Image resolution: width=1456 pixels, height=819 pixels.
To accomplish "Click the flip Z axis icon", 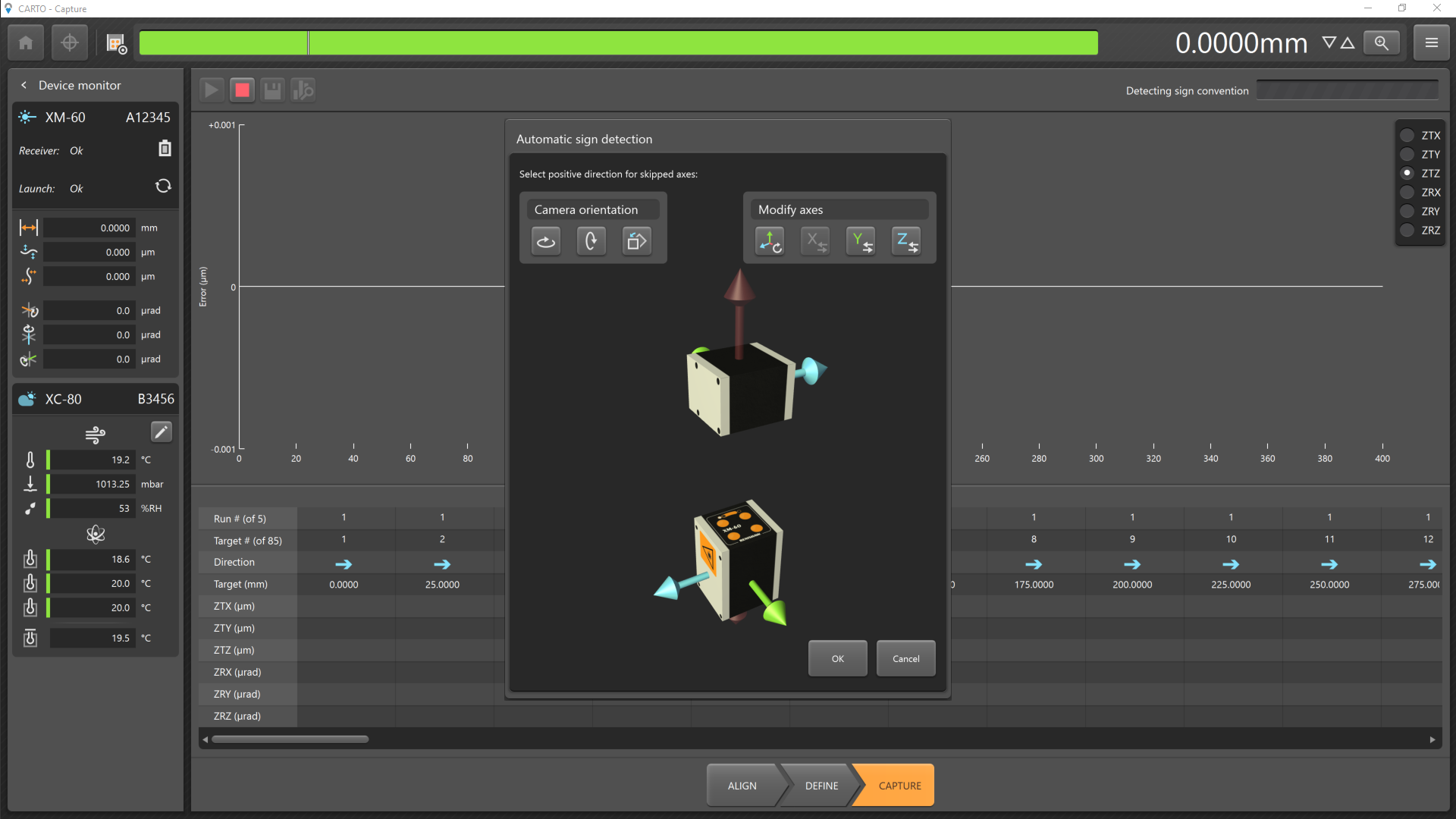I will pos(906,242).
